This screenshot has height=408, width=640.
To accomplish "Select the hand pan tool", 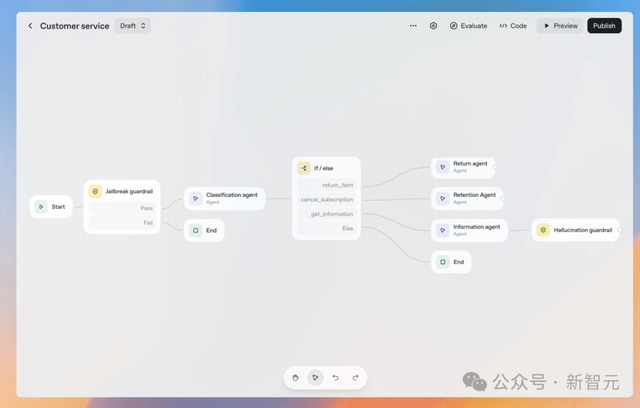I will [296, 378].
